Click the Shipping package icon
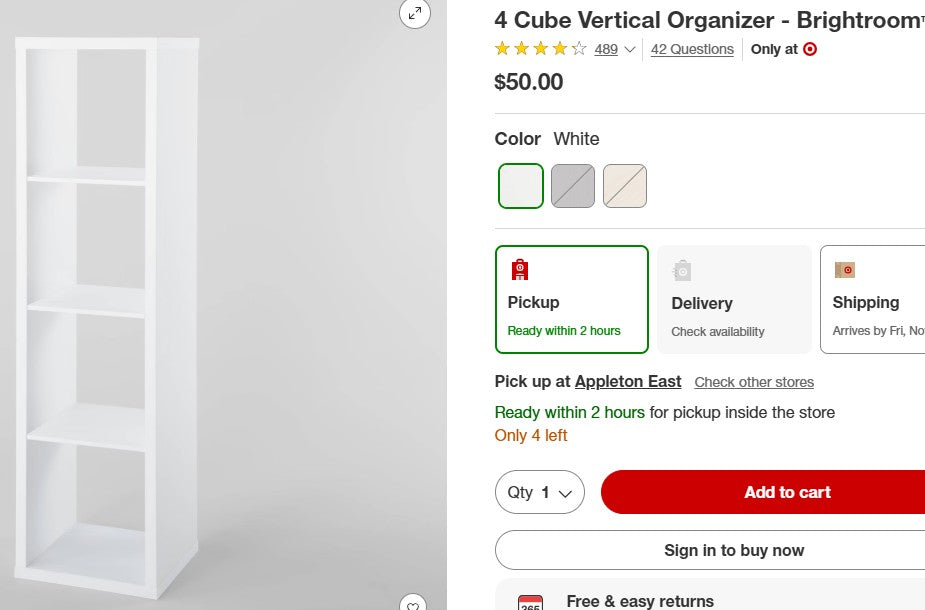 (x=845, y=270)
